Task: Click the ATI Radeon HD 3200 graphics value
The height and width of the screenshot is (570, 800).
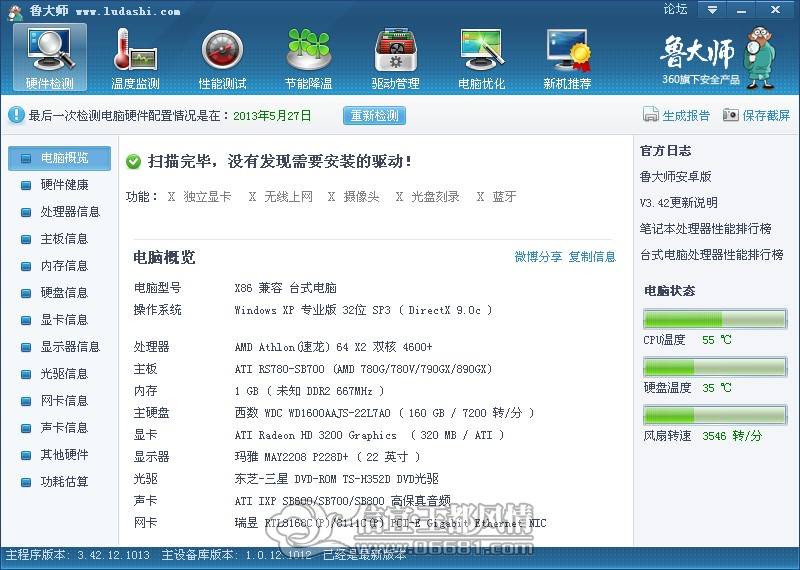Action: click(369, 435)
